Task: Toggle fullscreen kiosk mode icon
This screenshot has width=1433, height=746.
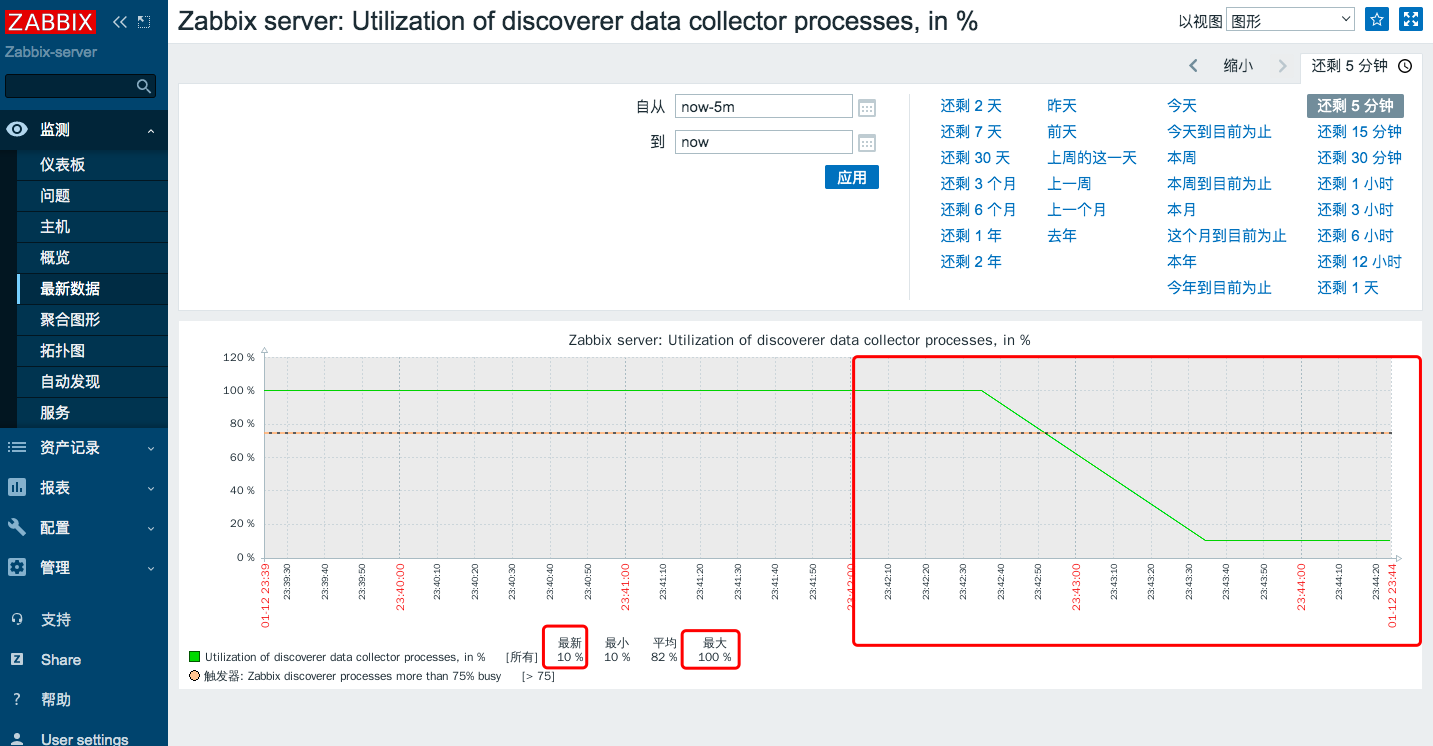Action: coord(1411,19)
